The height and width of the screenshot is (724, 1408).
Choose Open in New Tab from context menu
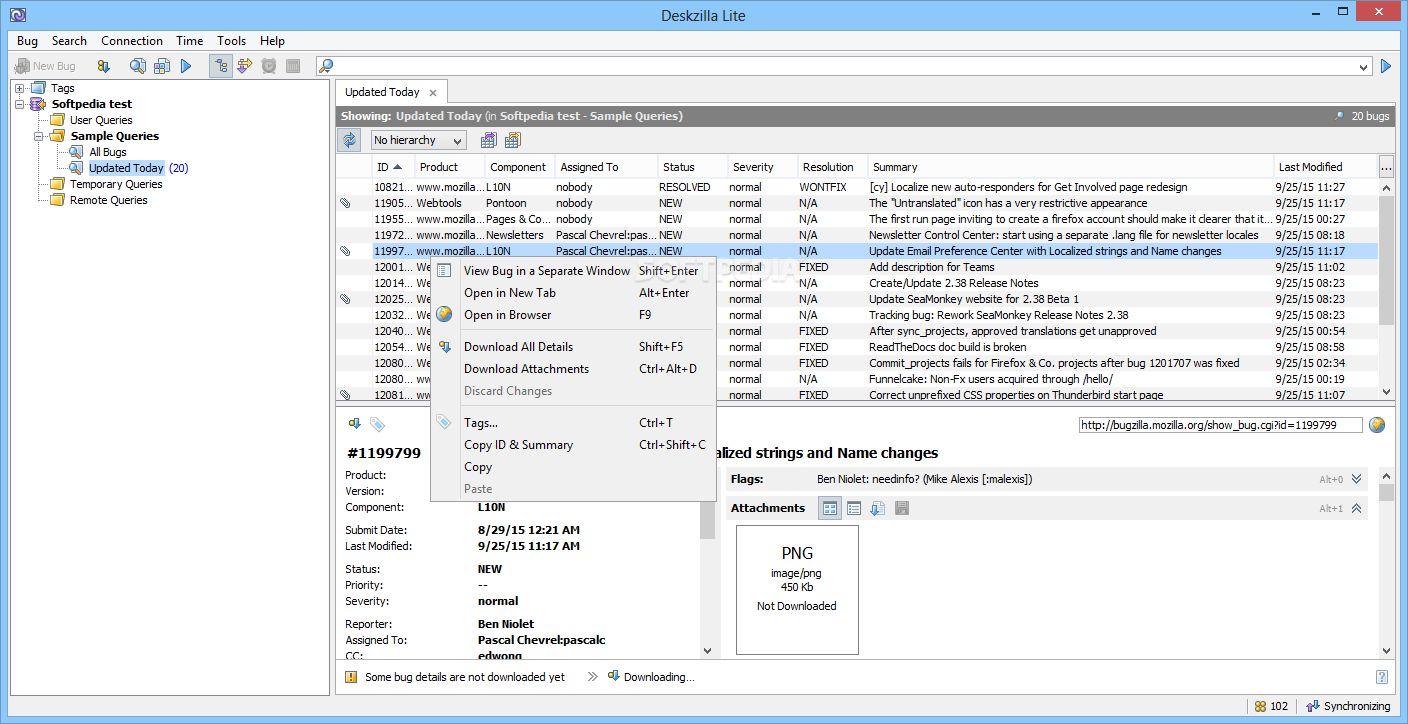tap(509, 293)
